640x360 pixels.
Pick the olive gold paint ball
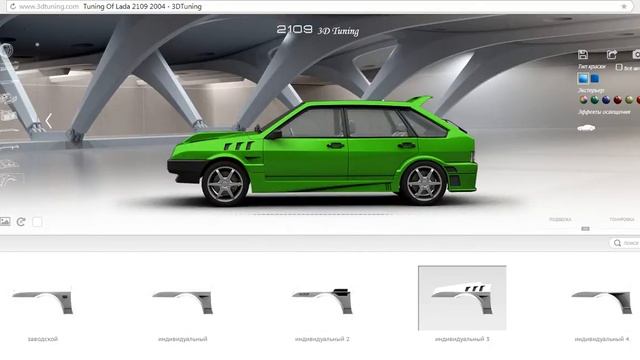629,100
